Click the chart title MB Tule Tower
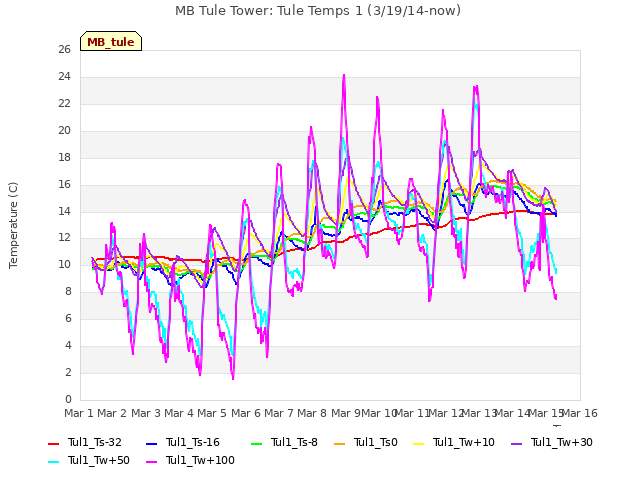 point(318,10)
